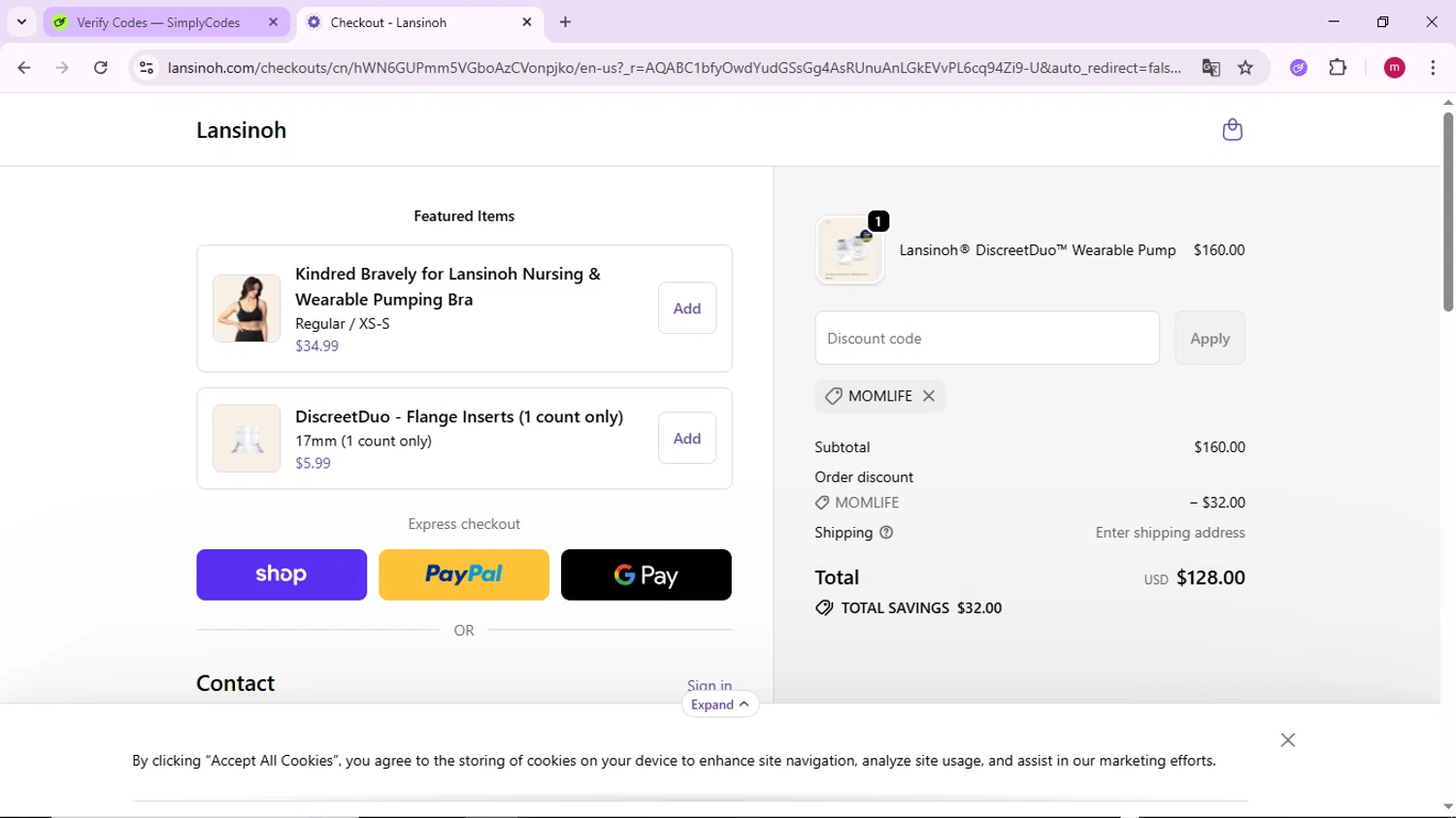Click the MOMLIFE tag icon in order discount
Screen dimensions: 1456x818
(822, 503)
